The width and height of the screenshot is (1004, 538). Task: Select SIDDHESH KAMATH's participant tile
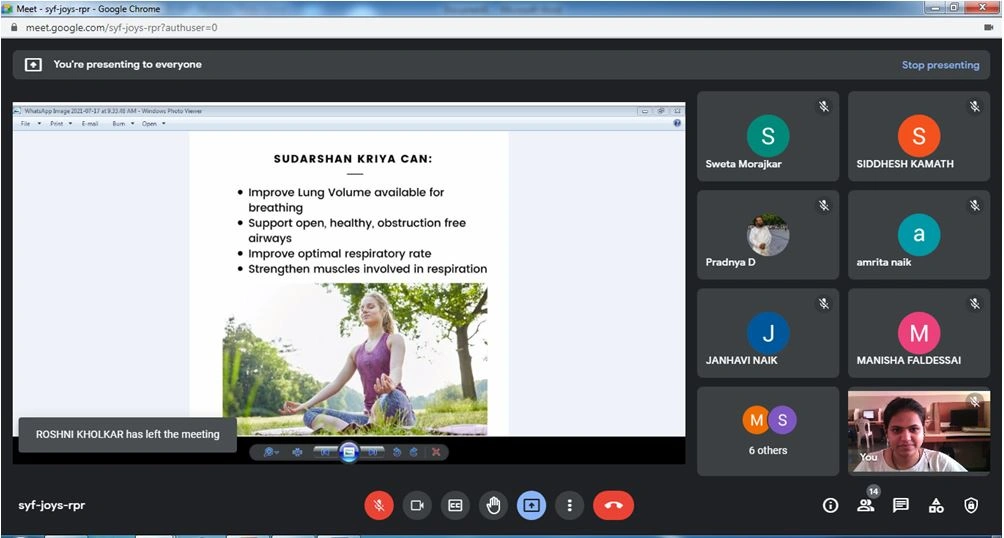click(x=919, y=136)
